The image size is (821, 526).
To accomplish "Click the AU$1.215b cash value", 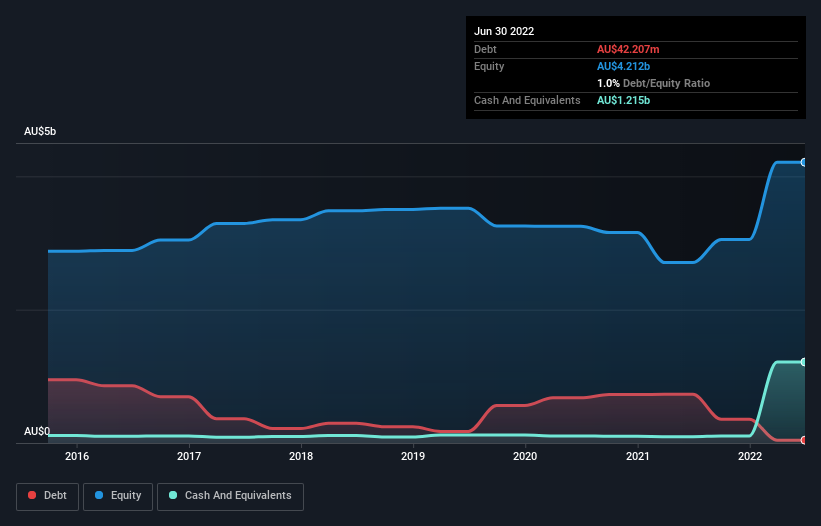I will 623,100.
